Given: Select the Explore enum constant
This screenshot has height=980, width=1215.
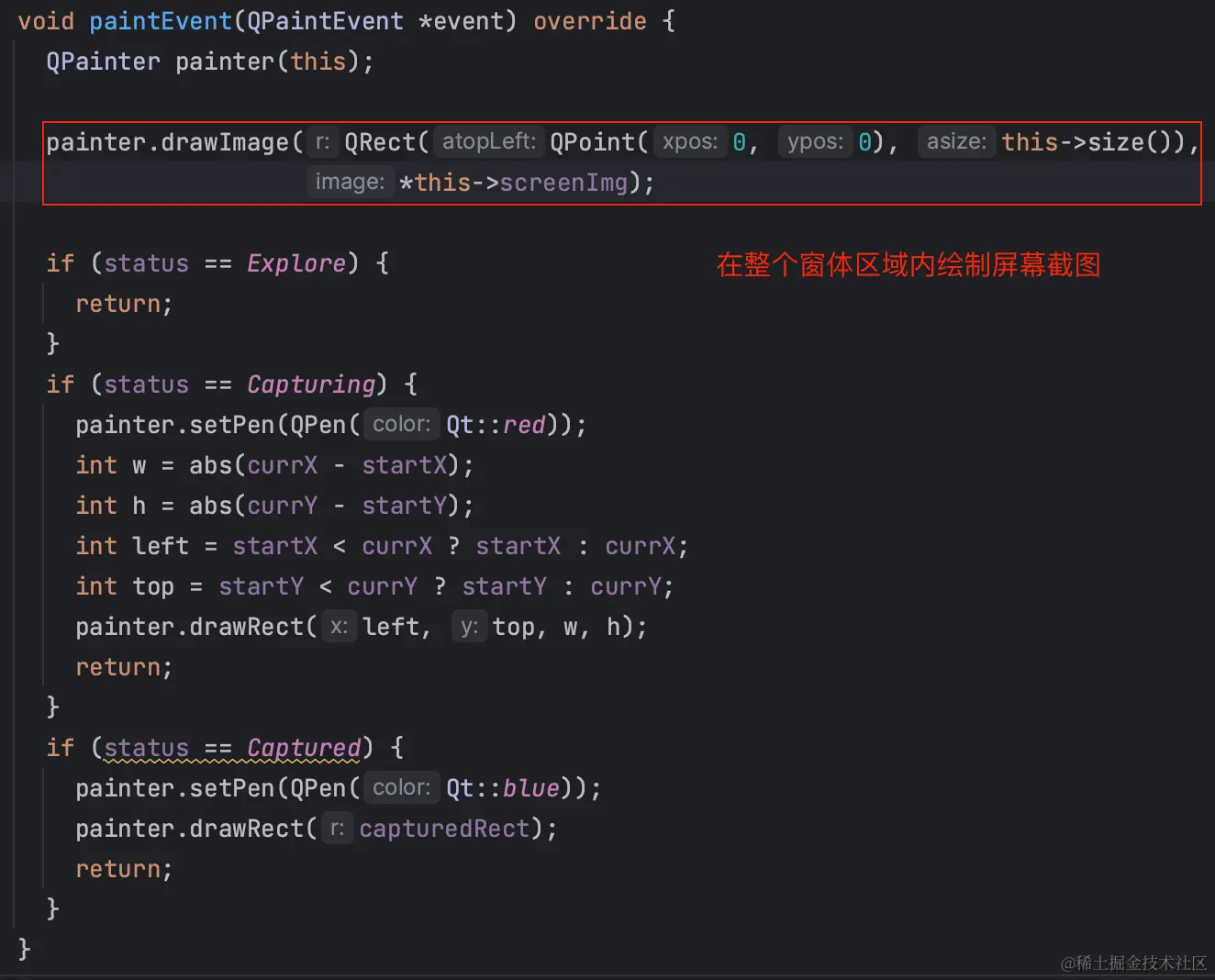Looking at the screenshot, I should pos(295,263).
